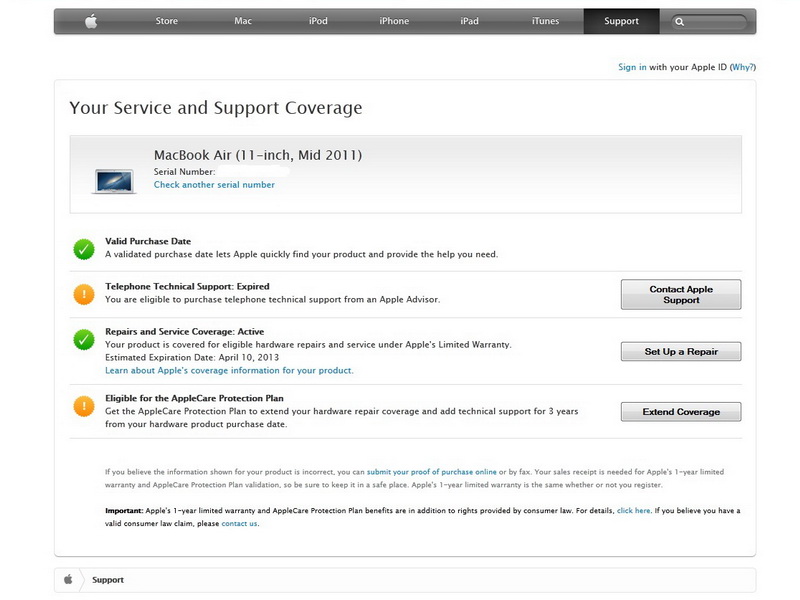The height and width of the screenshot is (600, 800).
Task: Click the MacBook Air product image
Action: 114,179
